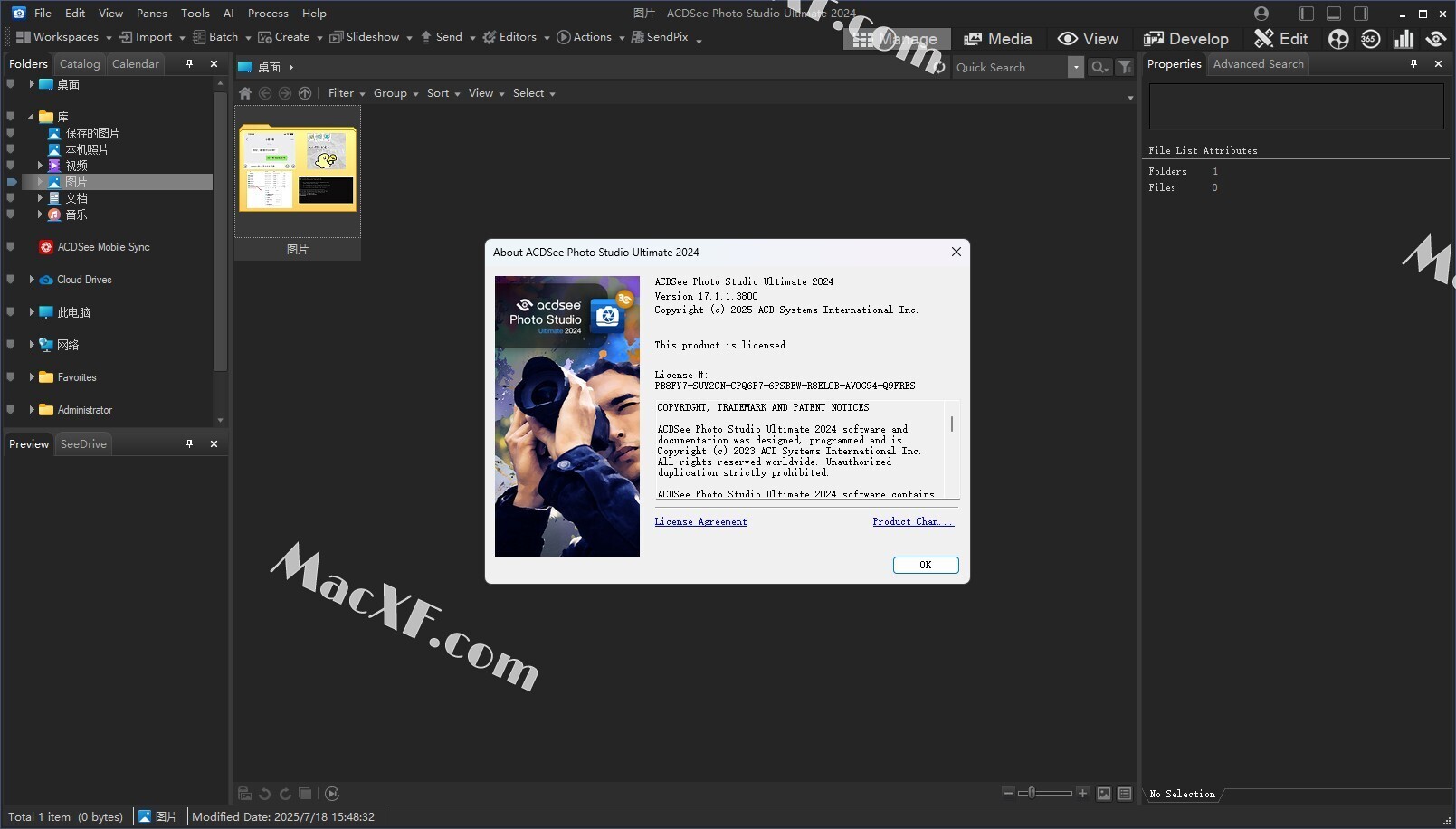Open the Group dropdown
This screenshot has width=1456, height=829.
coord(395,93)
